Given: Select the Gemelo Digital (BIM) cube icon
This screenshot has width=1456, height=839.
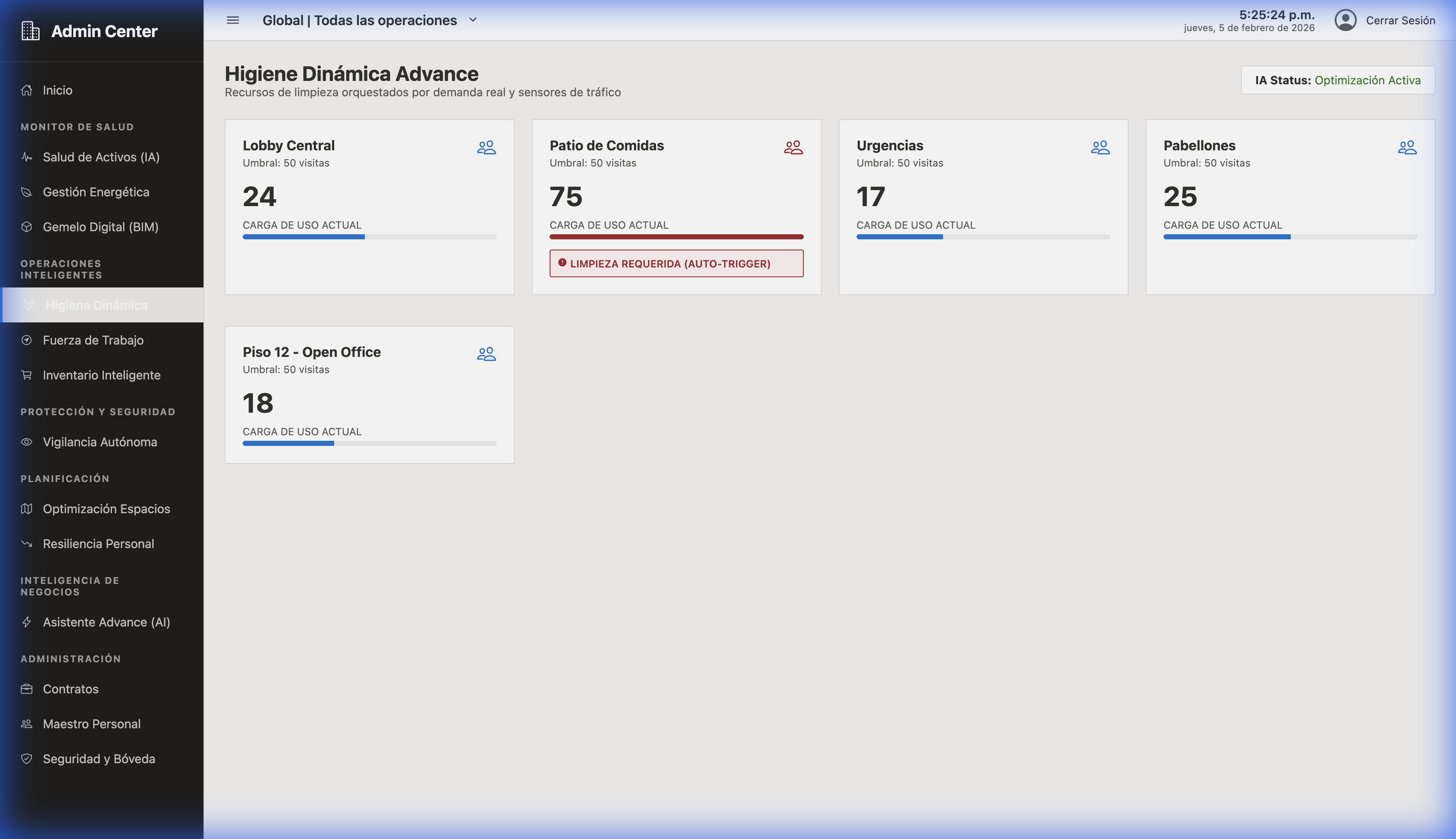Looking at the screenshot, I should click(x=27, y=227).
